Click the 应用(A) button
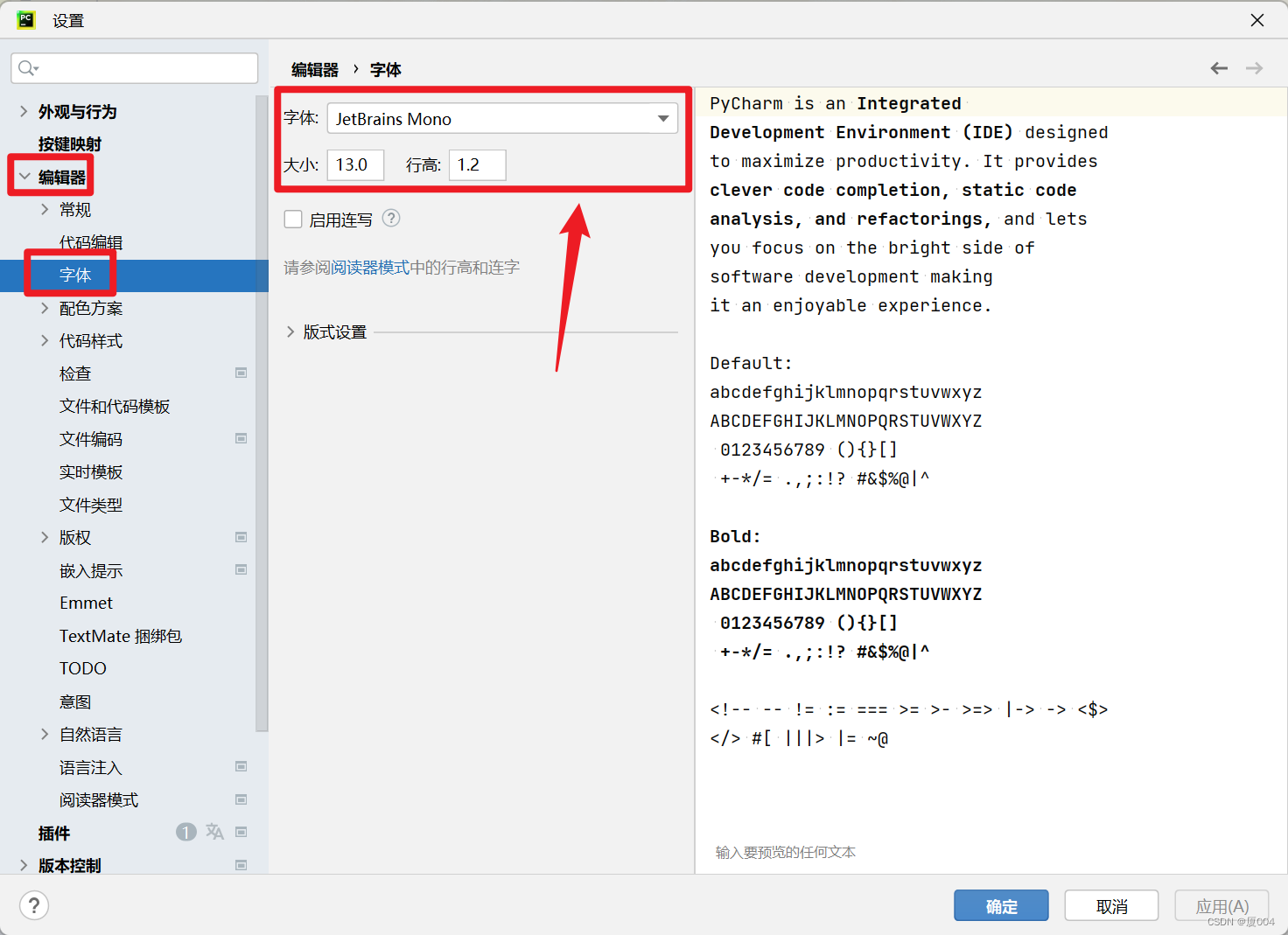Viewport: 1288px width, 935px height. (x=1221, y=906)
